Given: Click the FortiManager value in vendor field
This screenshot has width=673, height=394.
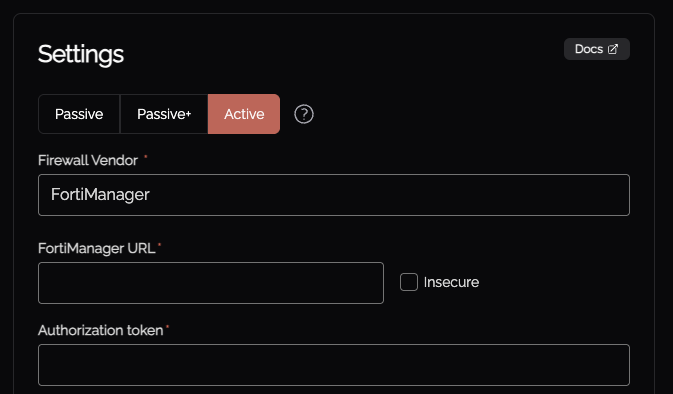Looking at the screenshot, I should 100,194.
